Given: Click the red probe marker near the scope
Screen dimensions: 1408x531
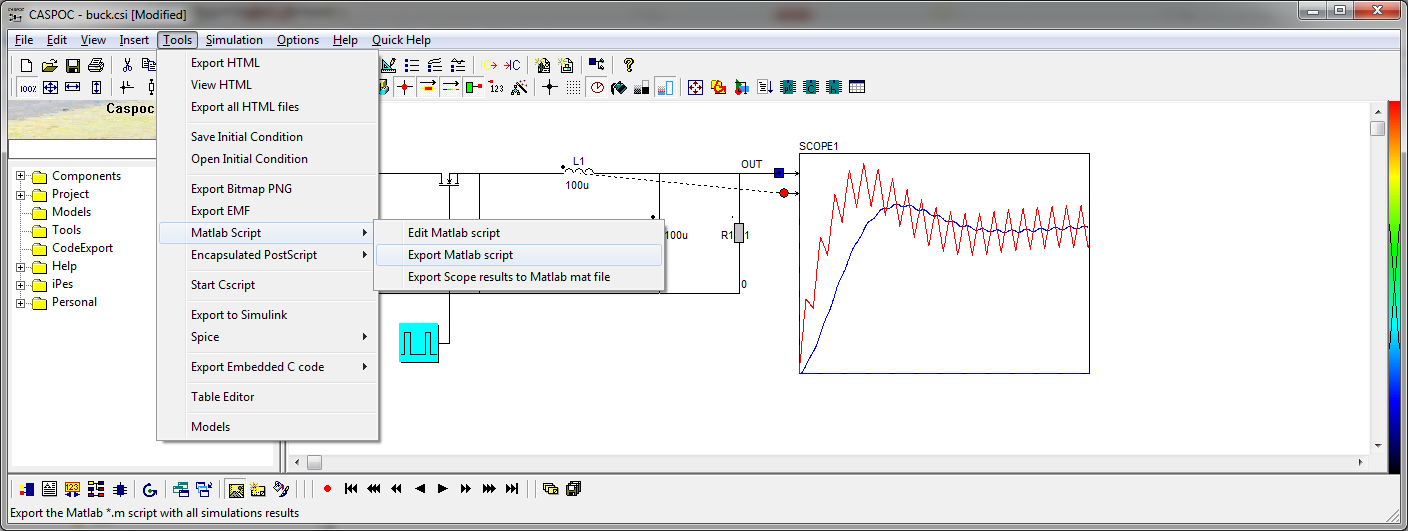Looking at the screenshot, I should [783, 193].
